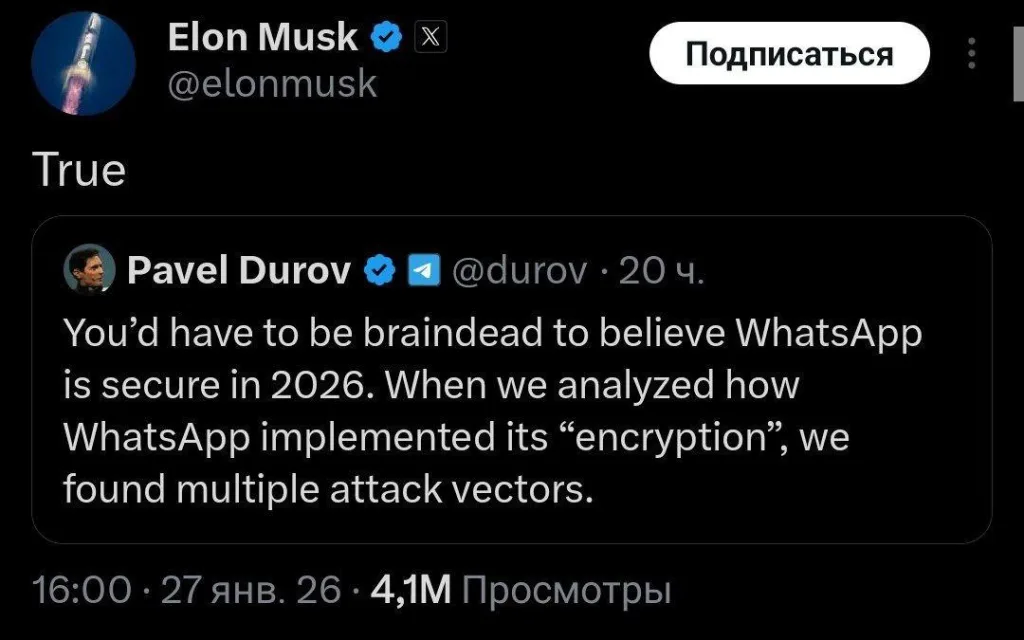The height and width of the screenshot is (640, 1024).
Task: Click Elon Musk's display name
Action: 265,36
